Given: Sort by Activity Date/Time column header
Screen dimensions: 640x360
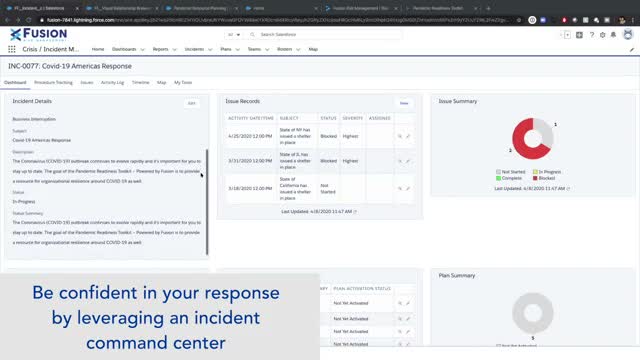Looking at the screenshot, I should coord(251,118).
